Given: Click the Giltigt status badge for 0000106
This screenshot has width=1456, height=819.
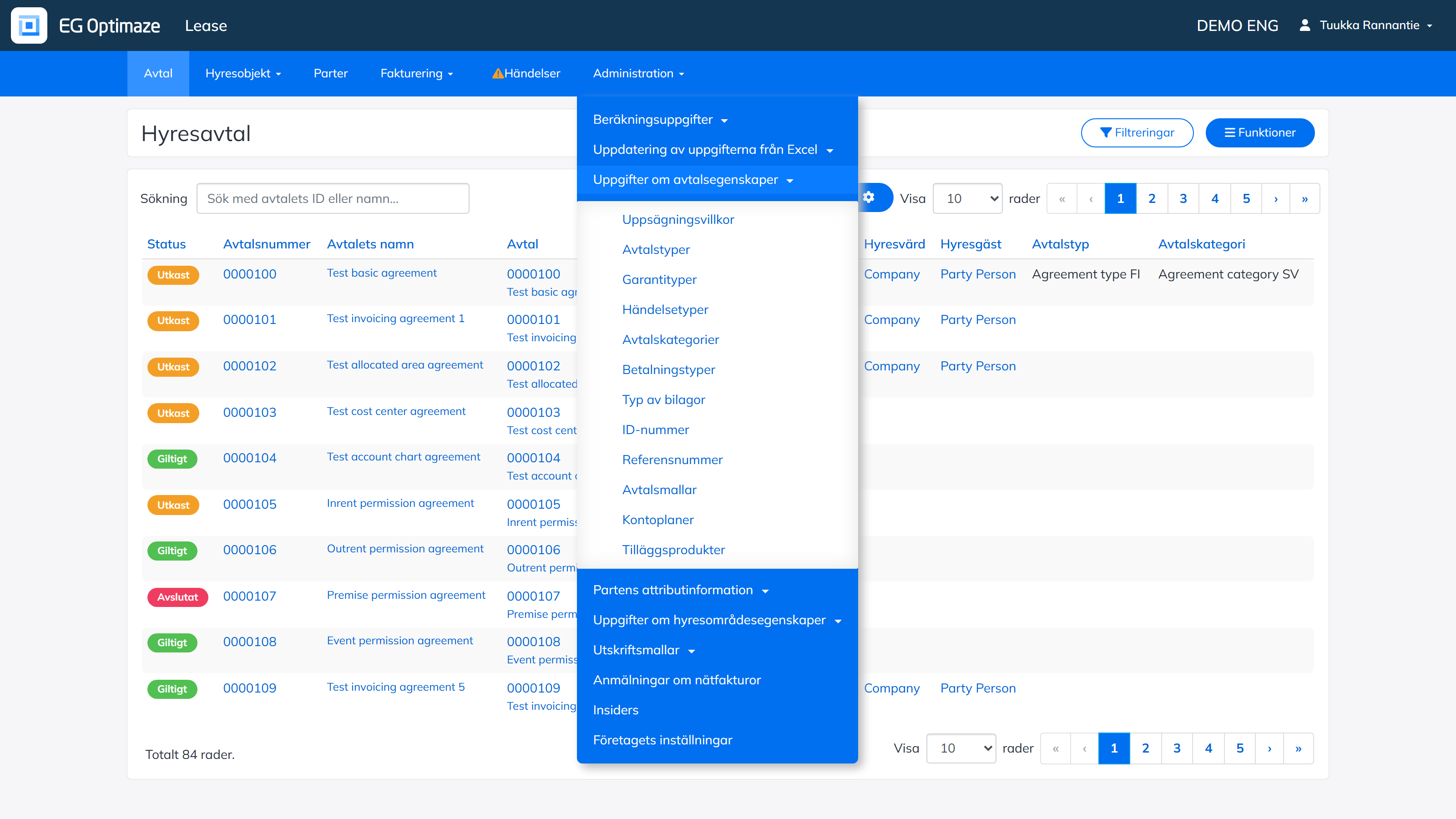Looking at the screenshot, I should 172,551.
